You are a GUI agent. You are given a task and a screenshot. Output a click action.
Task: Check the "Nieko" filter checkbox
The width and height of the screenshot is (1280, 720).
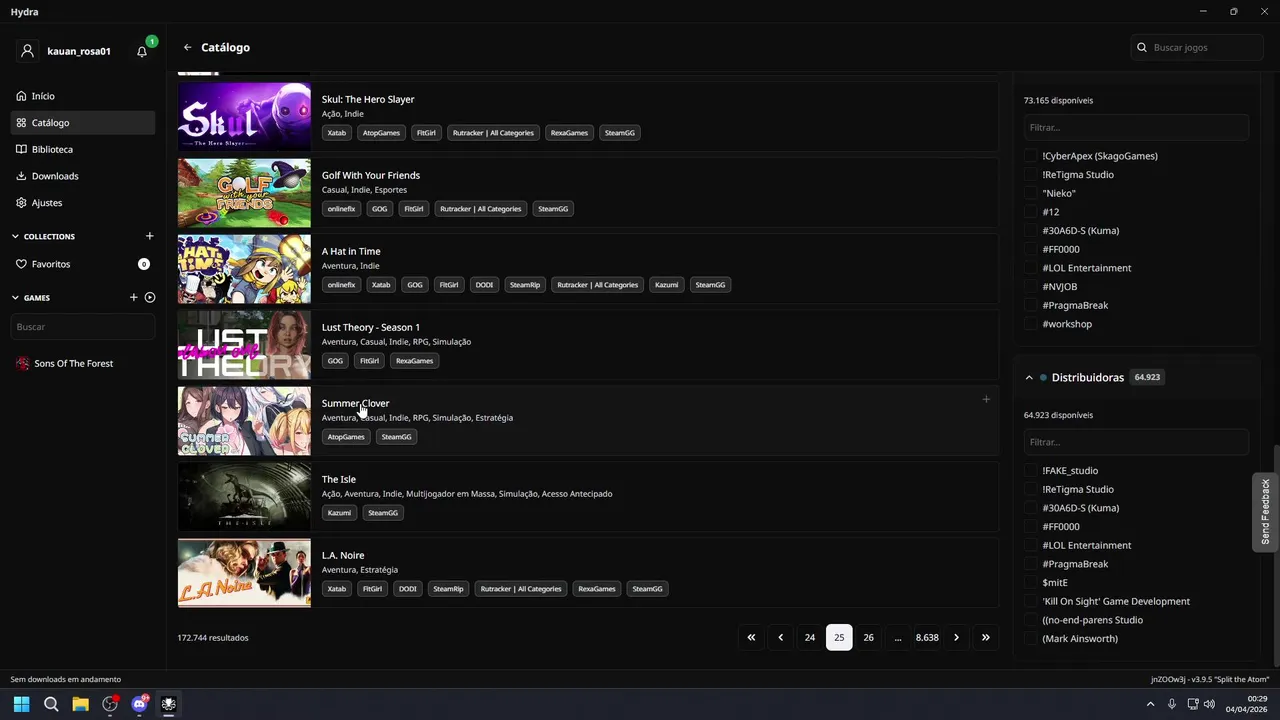point(1030,193)
